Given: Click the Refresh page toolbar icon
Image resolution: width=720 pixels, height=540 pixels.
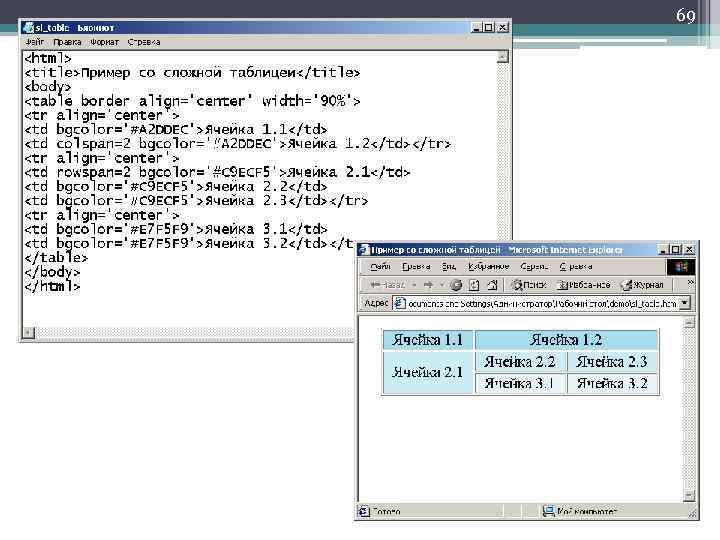Looking at the screenshot, I should click(474, 285).
